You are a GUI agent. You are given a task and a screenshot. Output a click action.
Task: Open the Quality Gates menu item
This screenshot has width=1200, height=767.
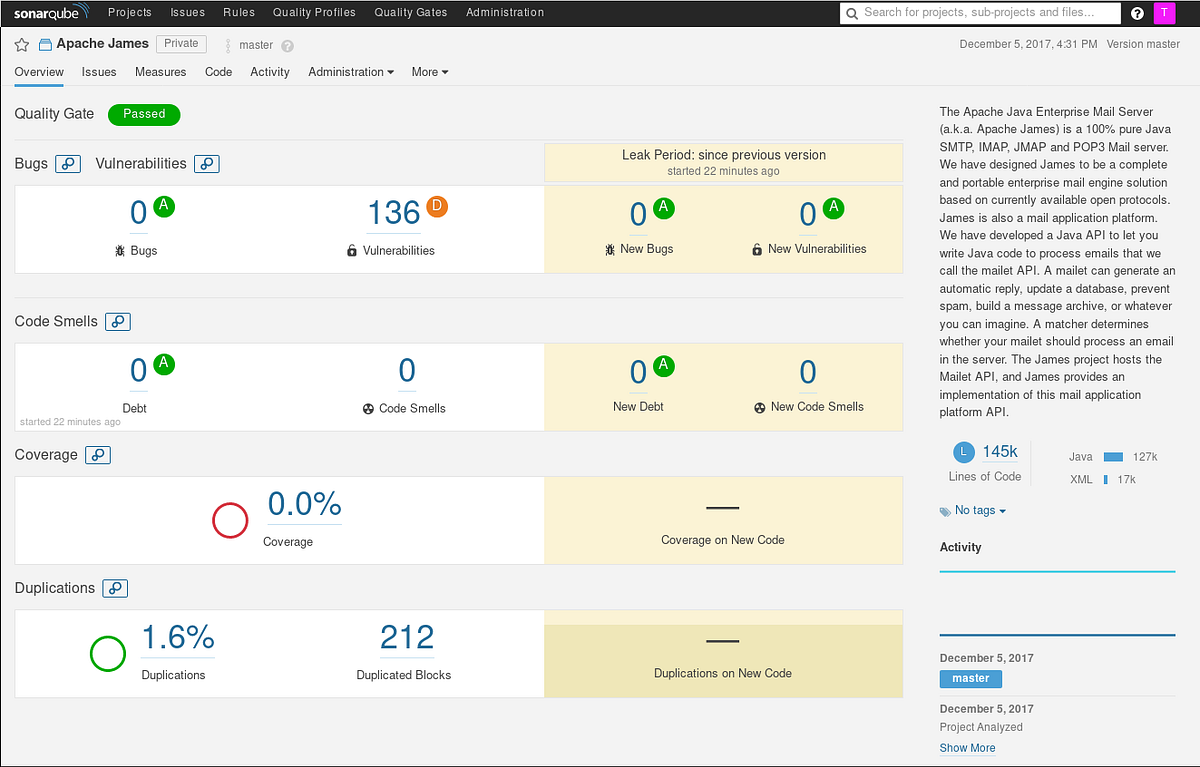[410, 13]
